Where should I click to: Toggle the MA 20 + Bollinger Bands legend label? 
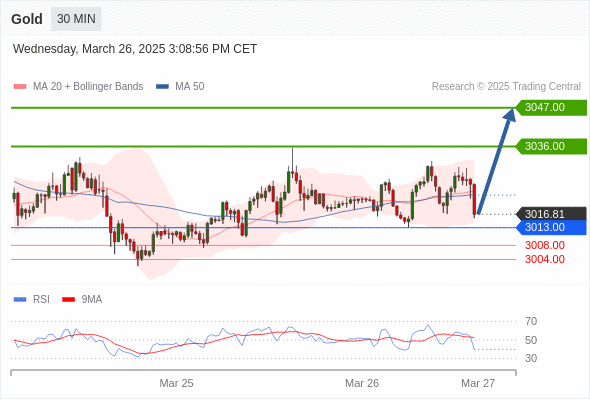point(88,87)
